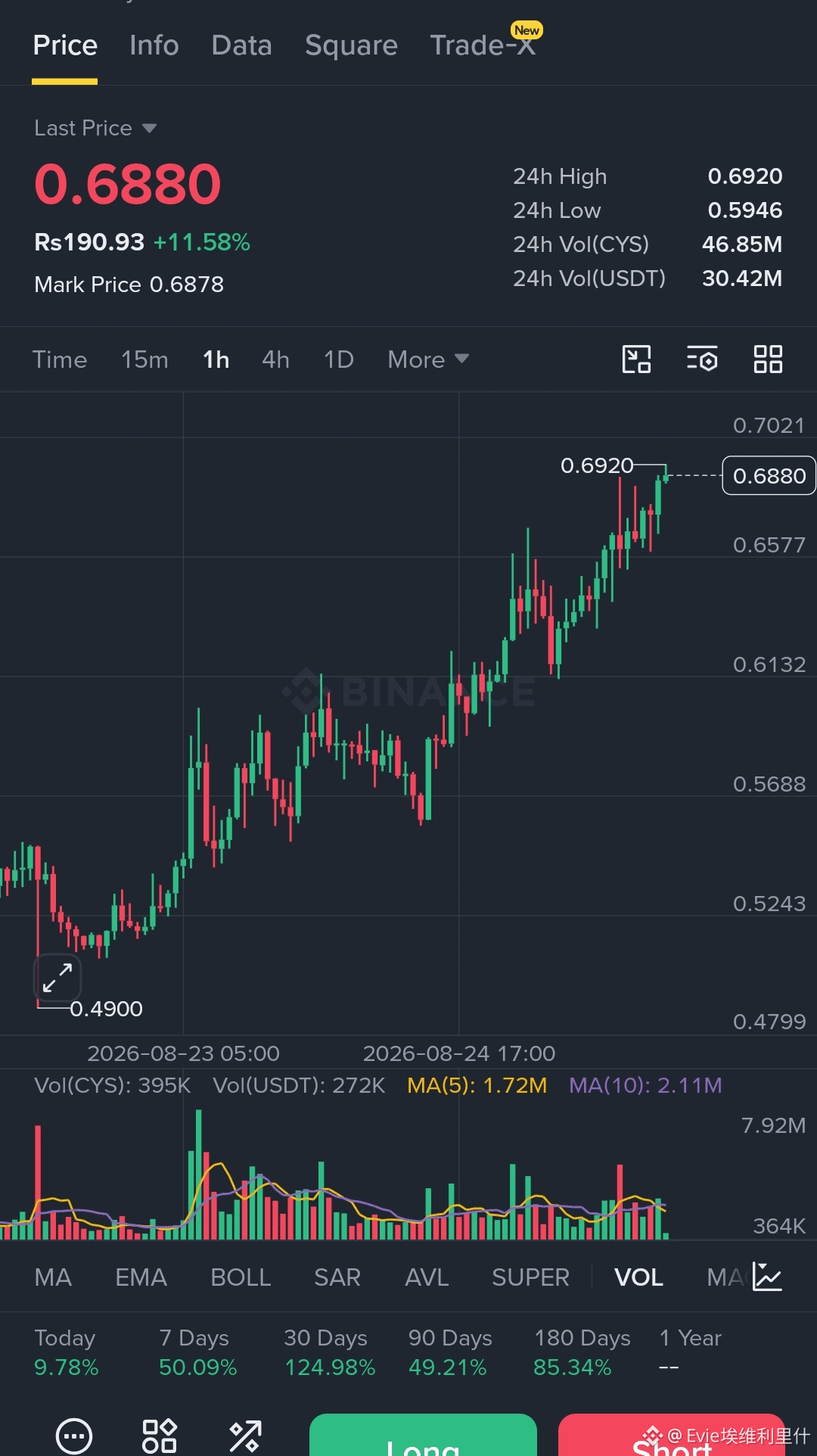Image resolution: width=817 pixels, height=1456 pixels.
Task: Expand chart to fullscreen arrows icon
Action: click(57, 978)
